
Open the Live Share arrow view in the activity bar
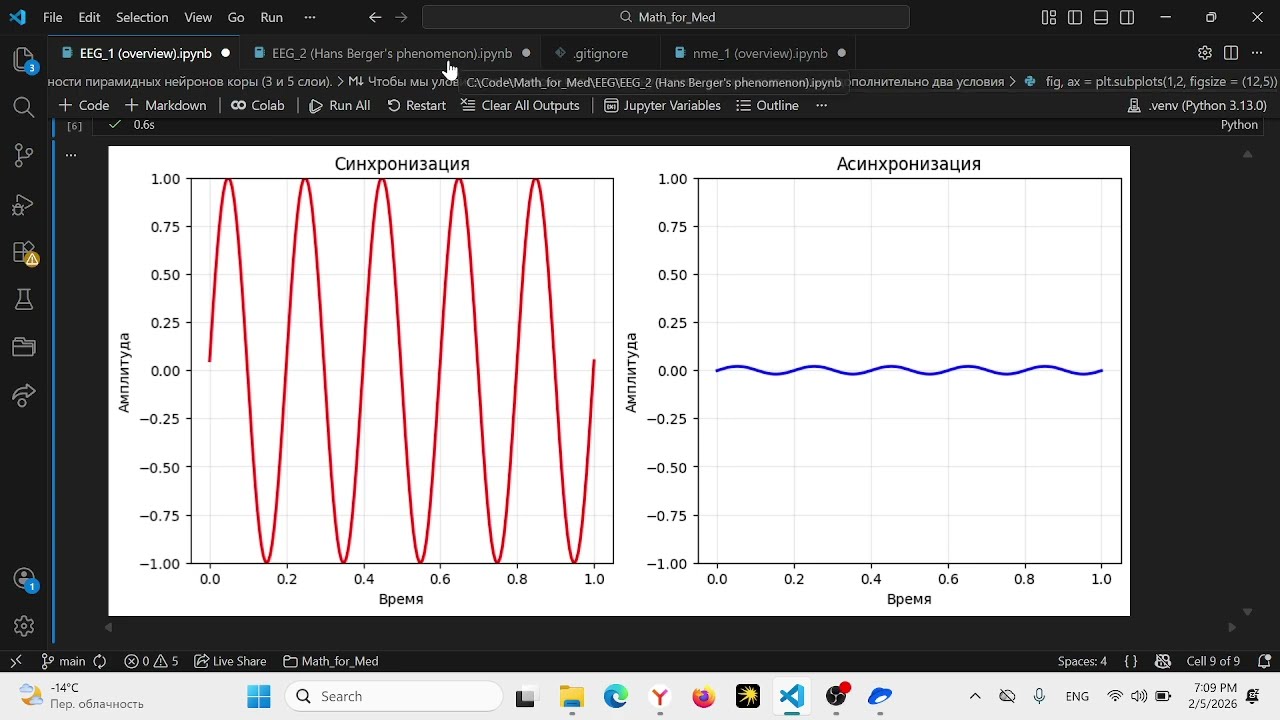tap(24, 395)
